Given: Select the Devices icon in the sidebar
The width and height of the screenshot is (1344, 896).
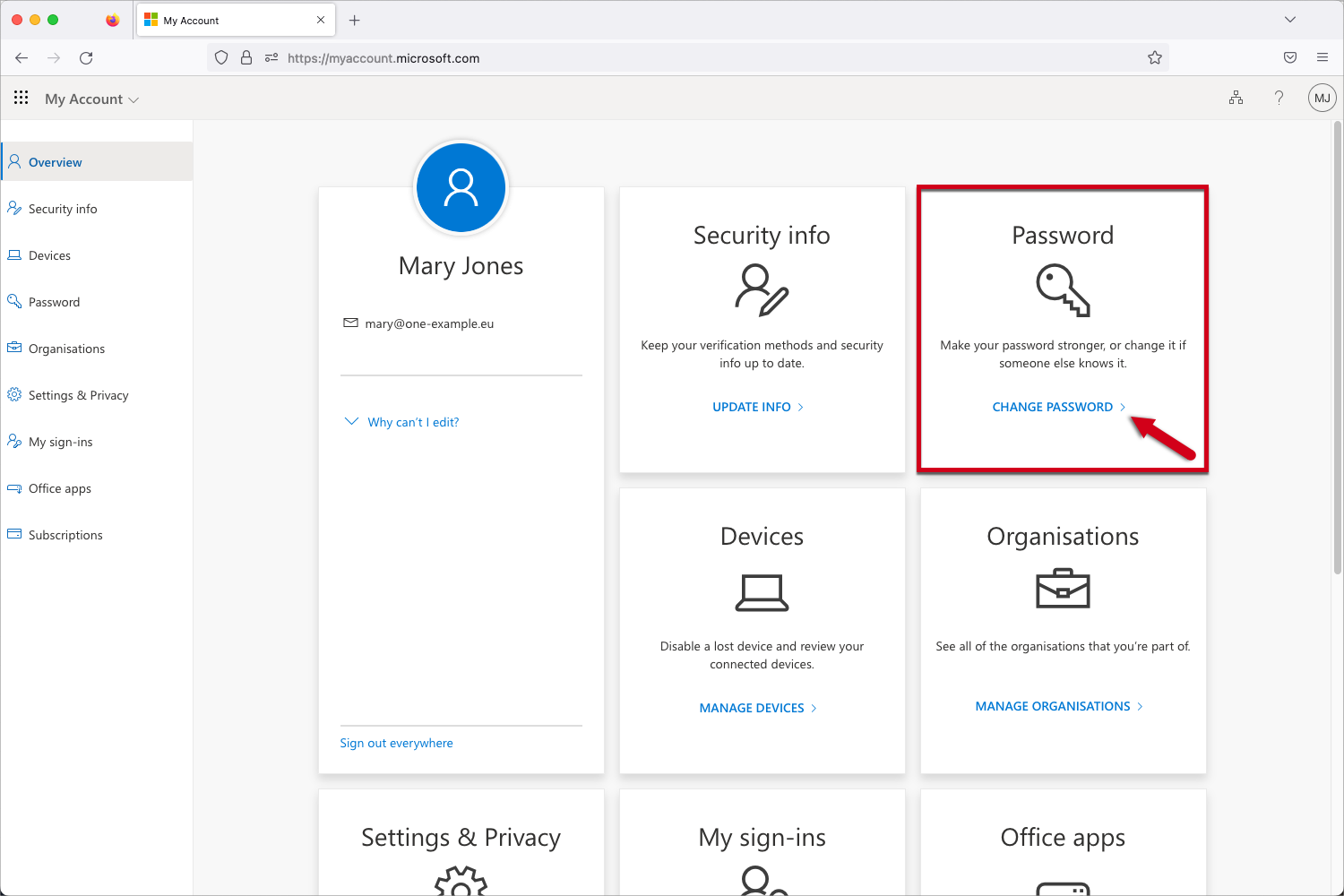Looking at the screenshot, I should click(x=14, y=254).
